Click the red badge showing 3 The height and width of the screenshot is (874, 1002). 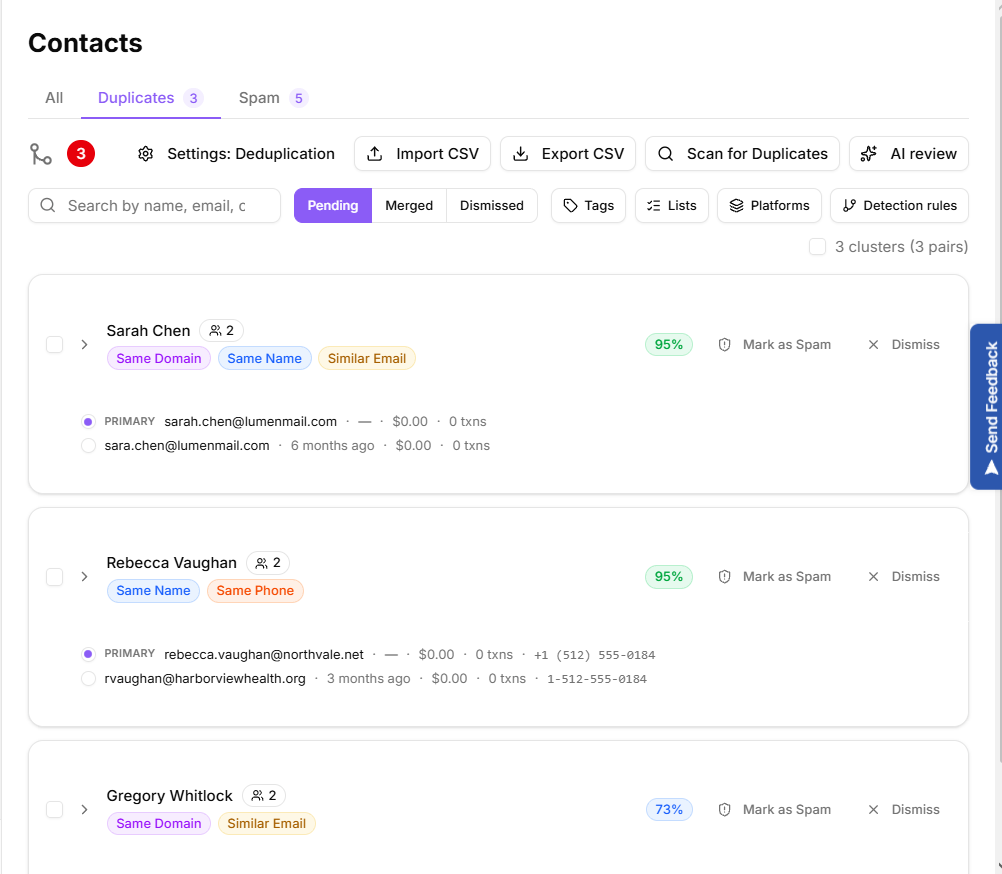tap(81, 154)
